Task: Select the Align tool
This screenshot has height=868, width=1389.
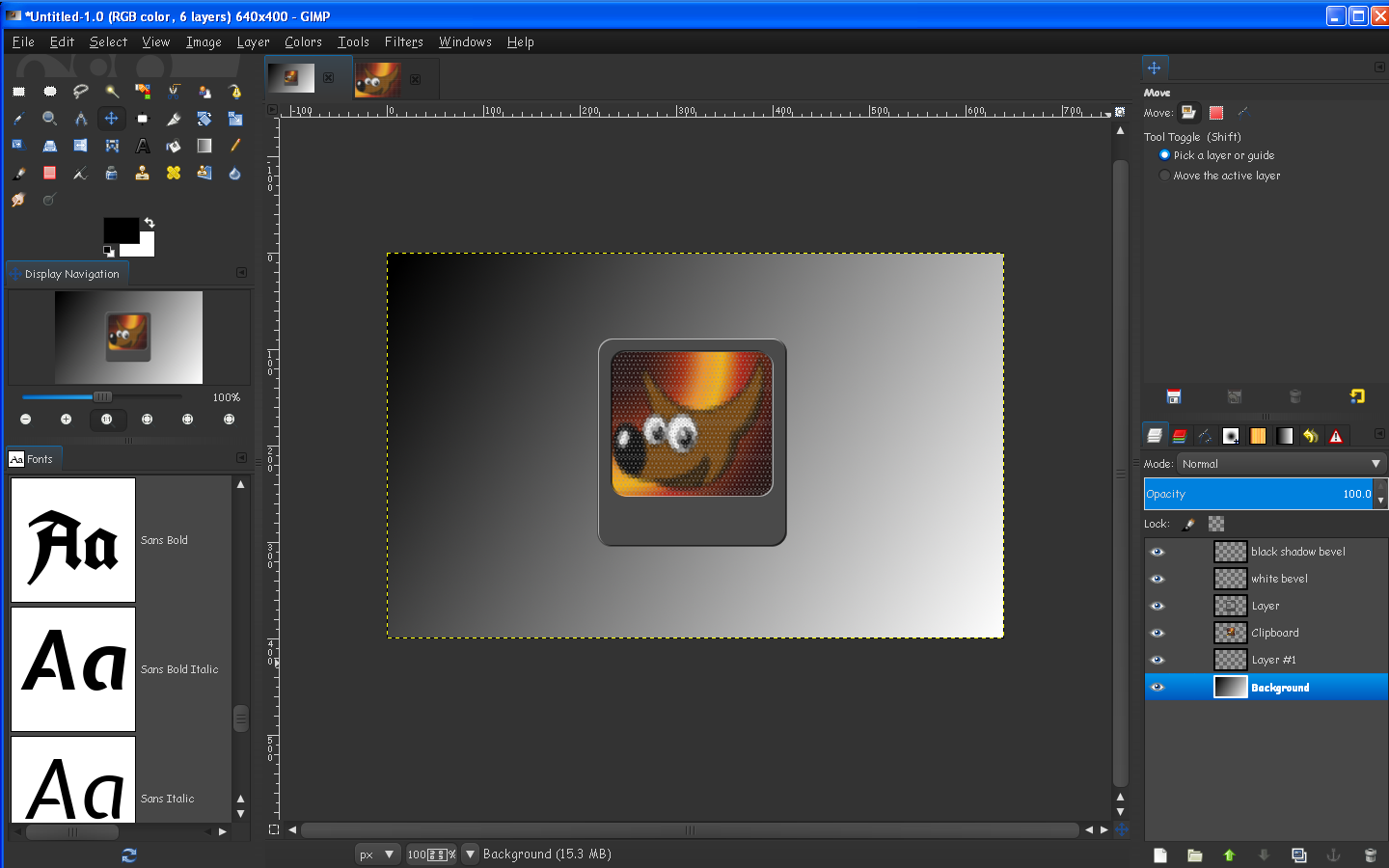Action: coord(143,119)
